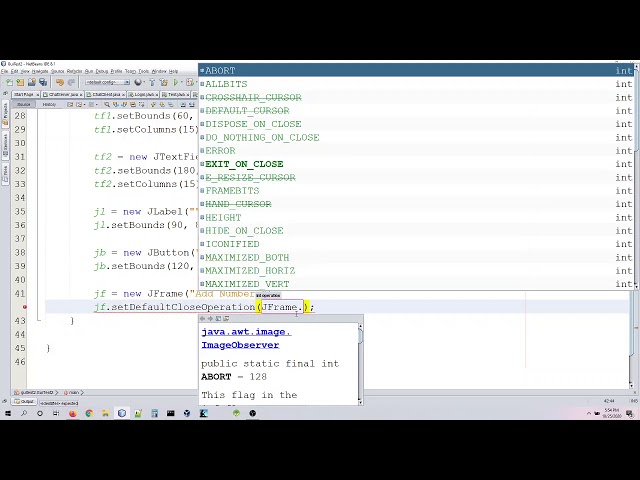The height and width of the screenshot is (480, 640).
Task: Select the History editor view button
Action: click(x=49, y=105)
